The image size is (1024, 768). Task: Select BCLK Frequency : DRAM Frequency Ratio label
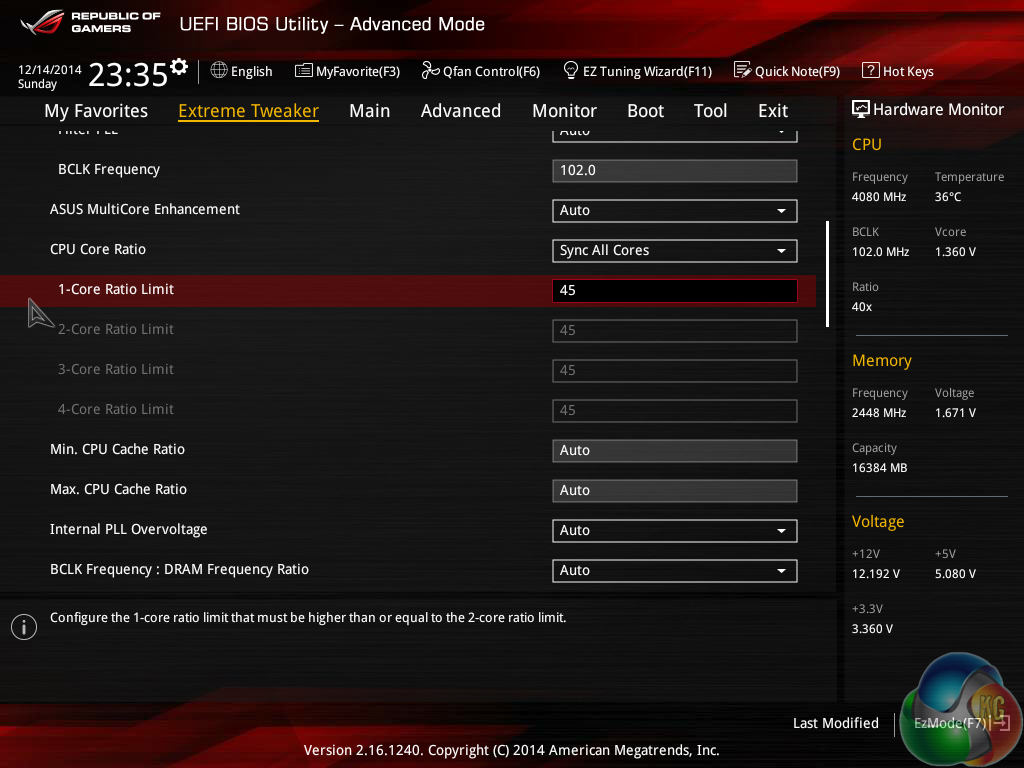coord(179,569)
